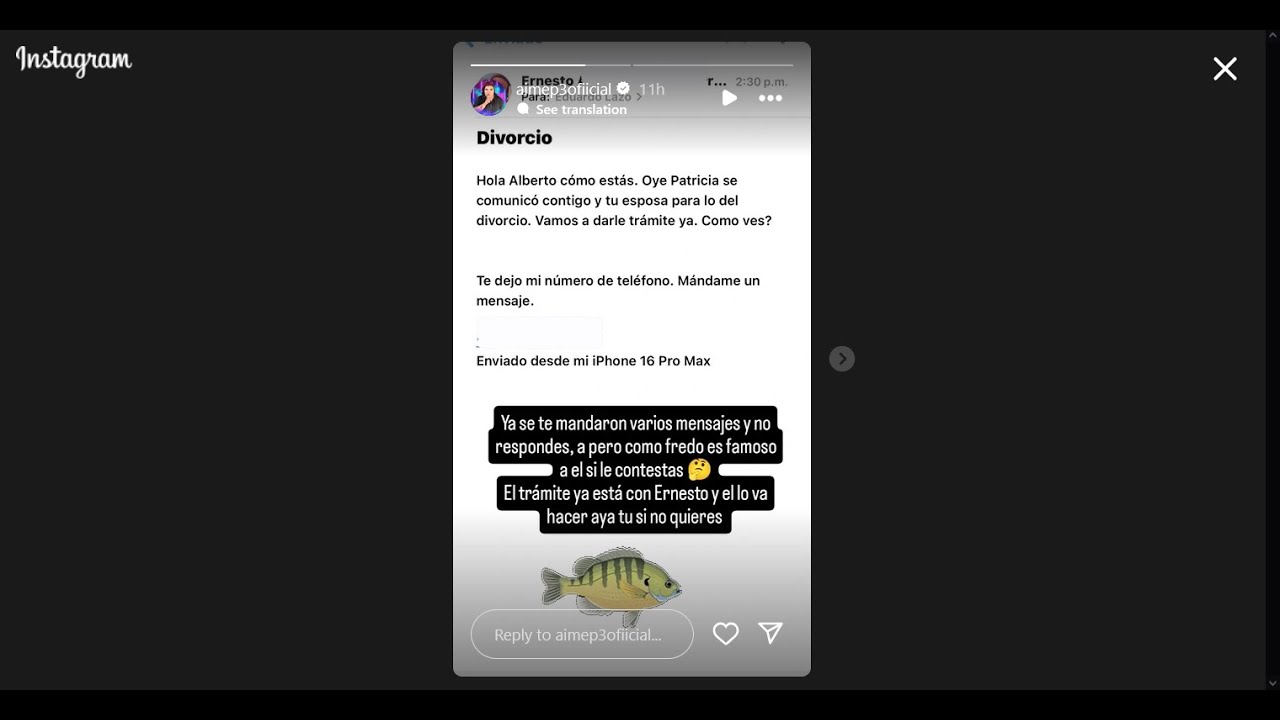Like the story with heart icon
This screenshot has height=720, width=1280.
click(725, 633)
